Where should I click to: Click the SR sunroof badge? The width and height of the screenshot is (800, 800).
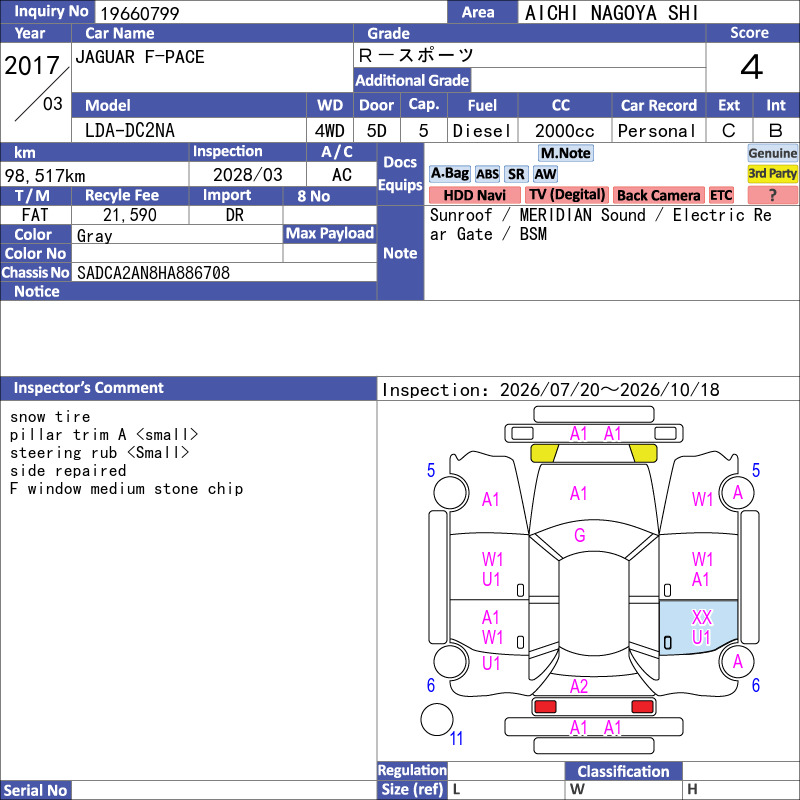coord(516,174)
